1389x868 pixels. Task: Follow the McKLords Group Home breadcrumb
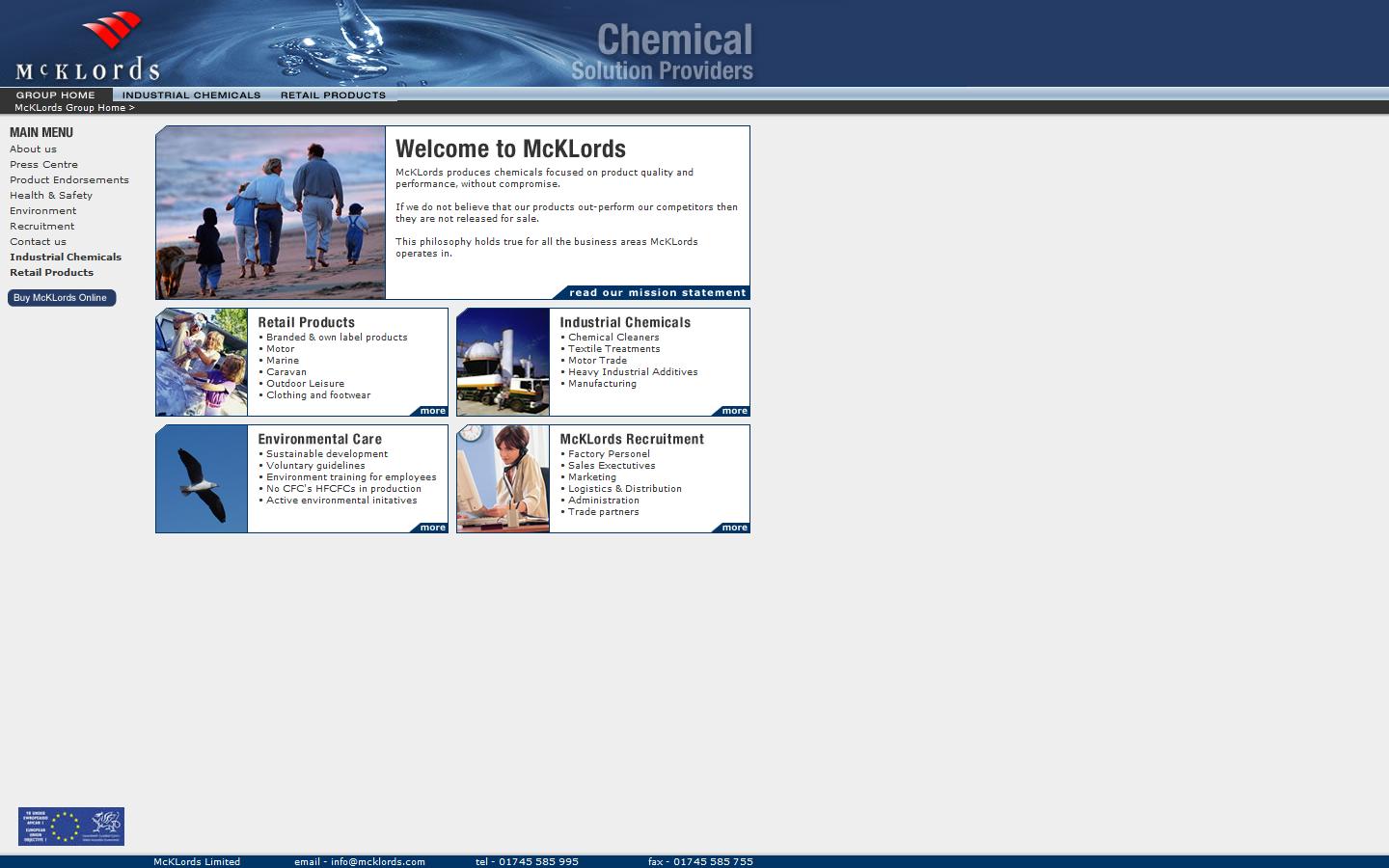point(71,107)
